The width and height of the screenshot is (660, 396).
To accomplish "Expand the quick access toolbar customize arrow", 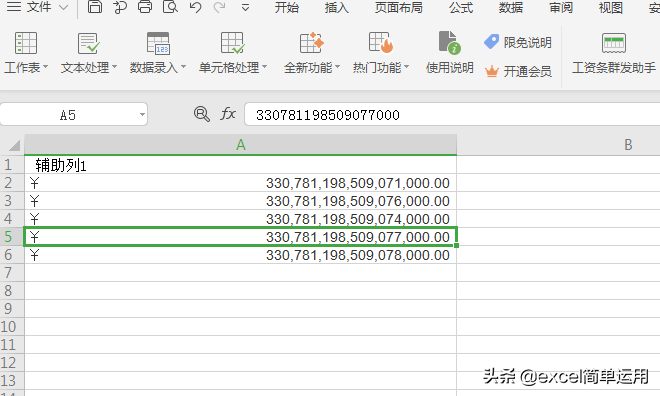I will click(x=245, y=8).
